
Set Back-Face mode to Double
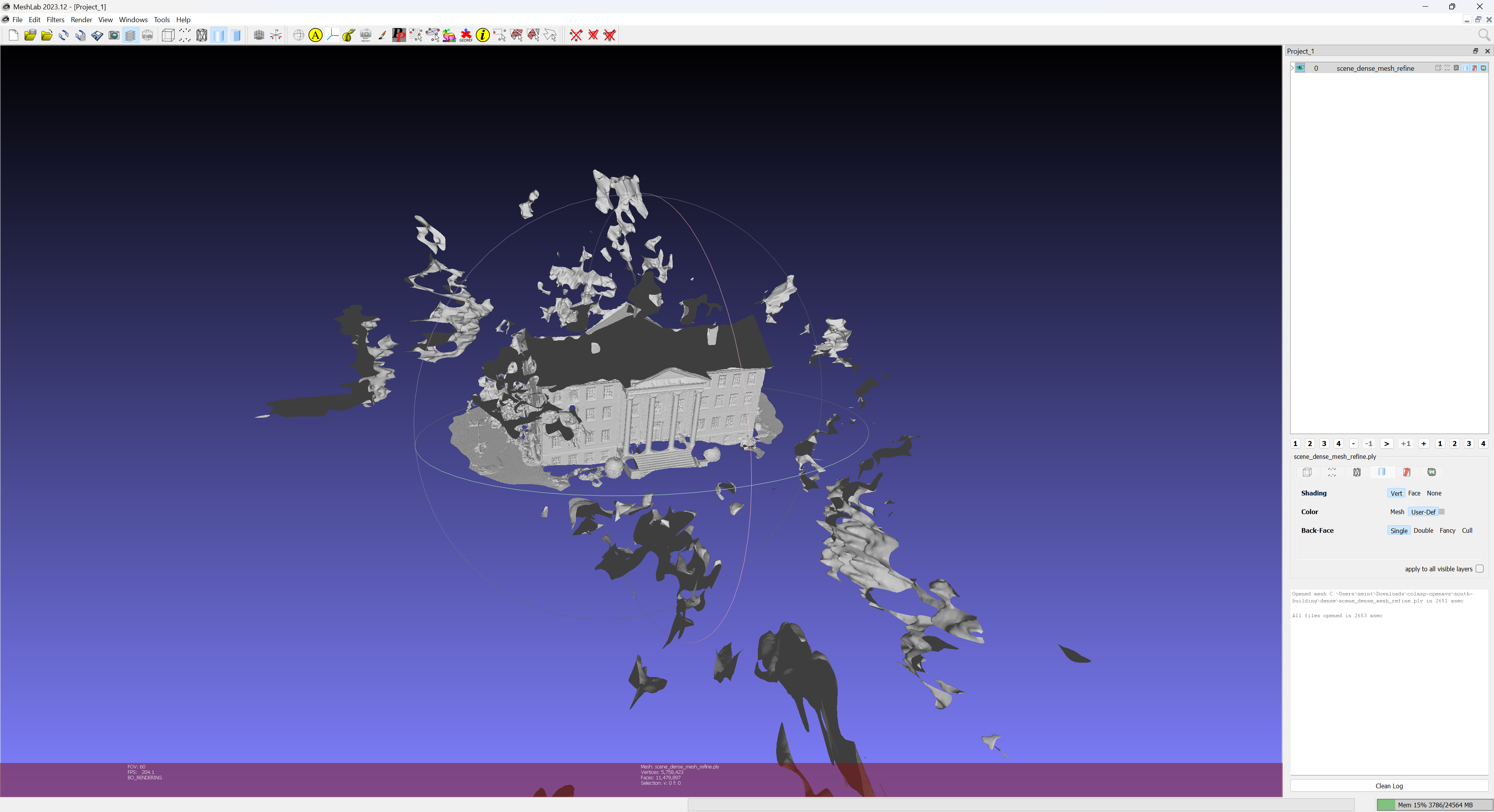pyautogui.click(x=1423, y=530)
